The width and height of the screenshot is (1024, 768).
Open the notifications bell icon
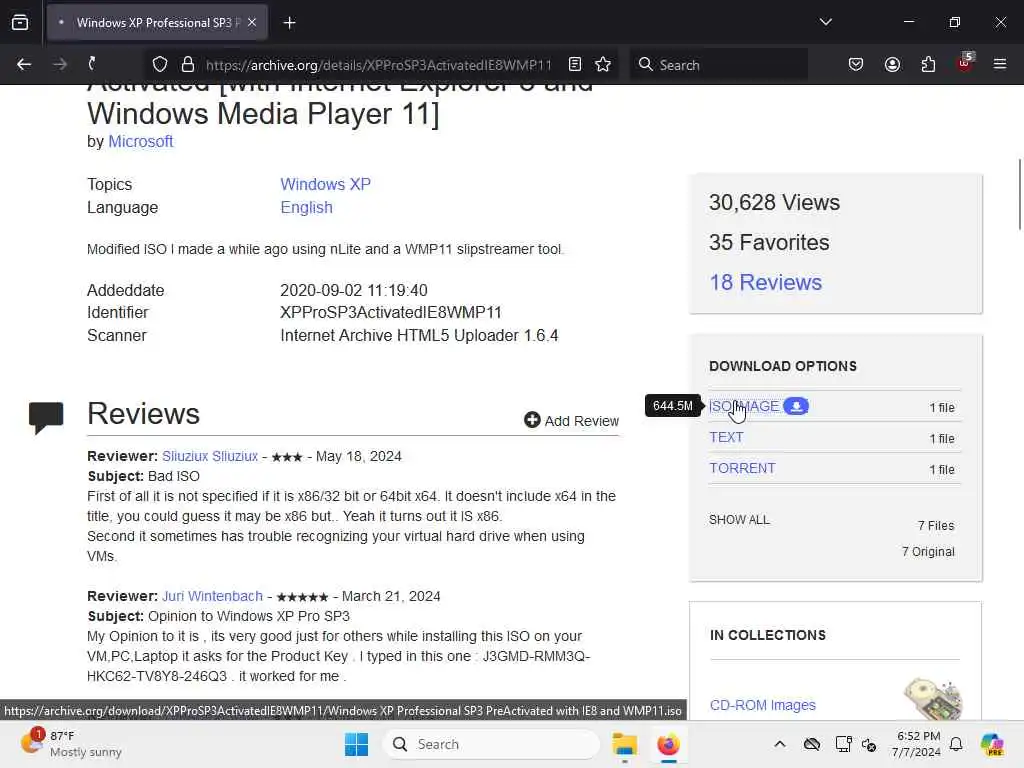click(956, 744)
